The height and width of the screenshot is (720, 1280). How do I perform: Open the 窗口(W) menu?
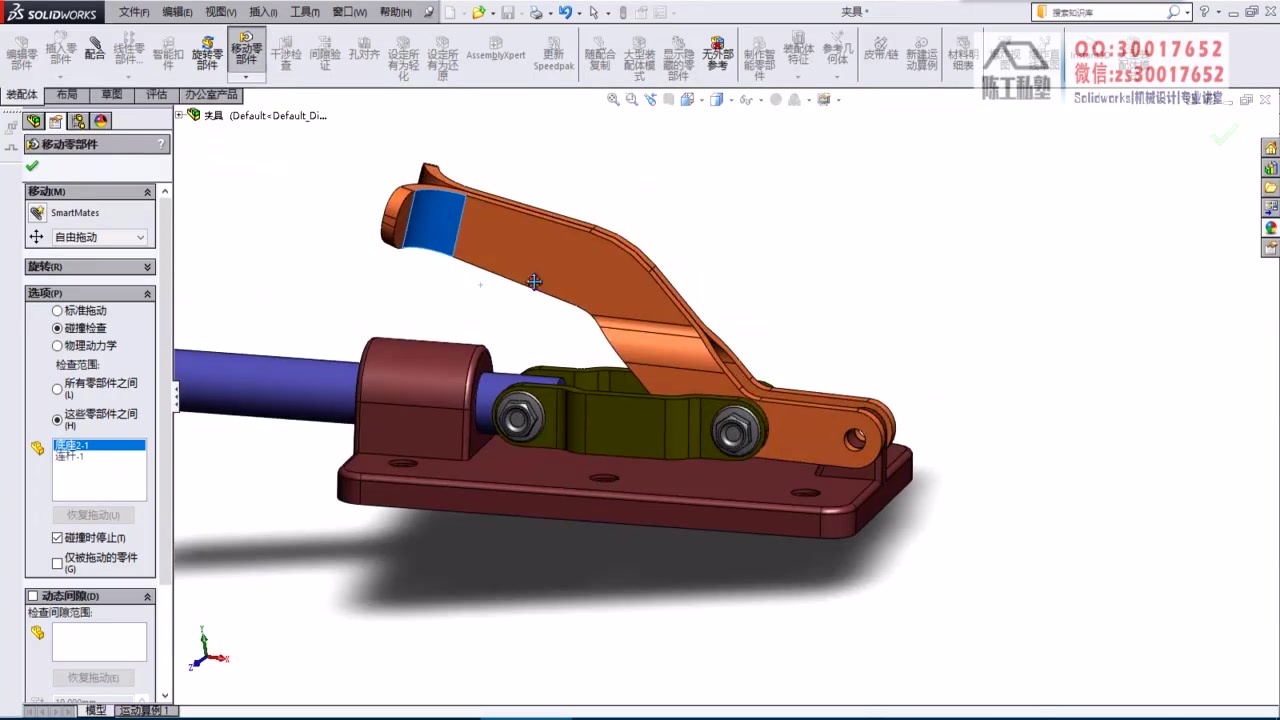349,12
